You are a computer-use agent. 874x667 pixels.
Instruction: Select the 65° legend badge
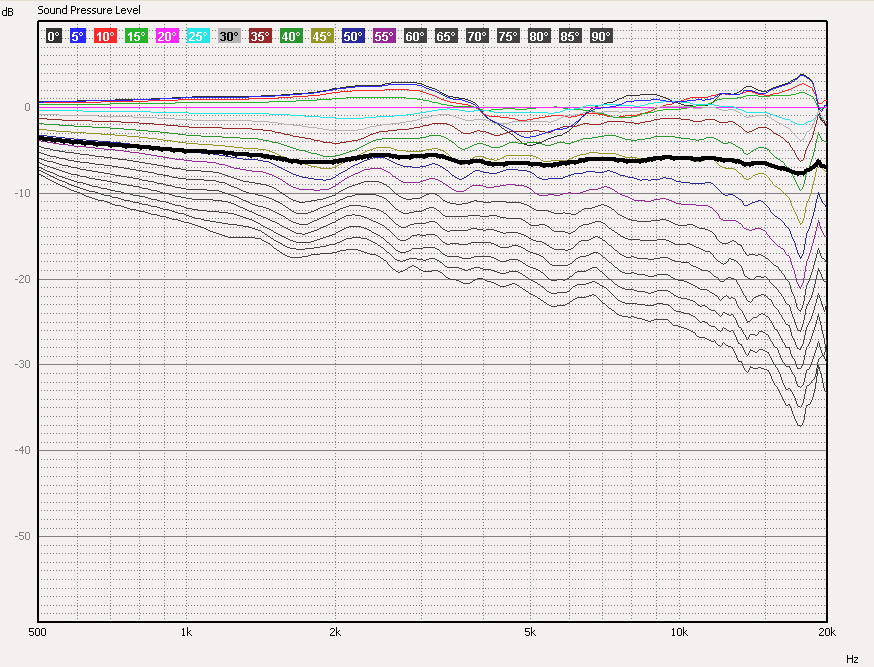tap(446, 37)
